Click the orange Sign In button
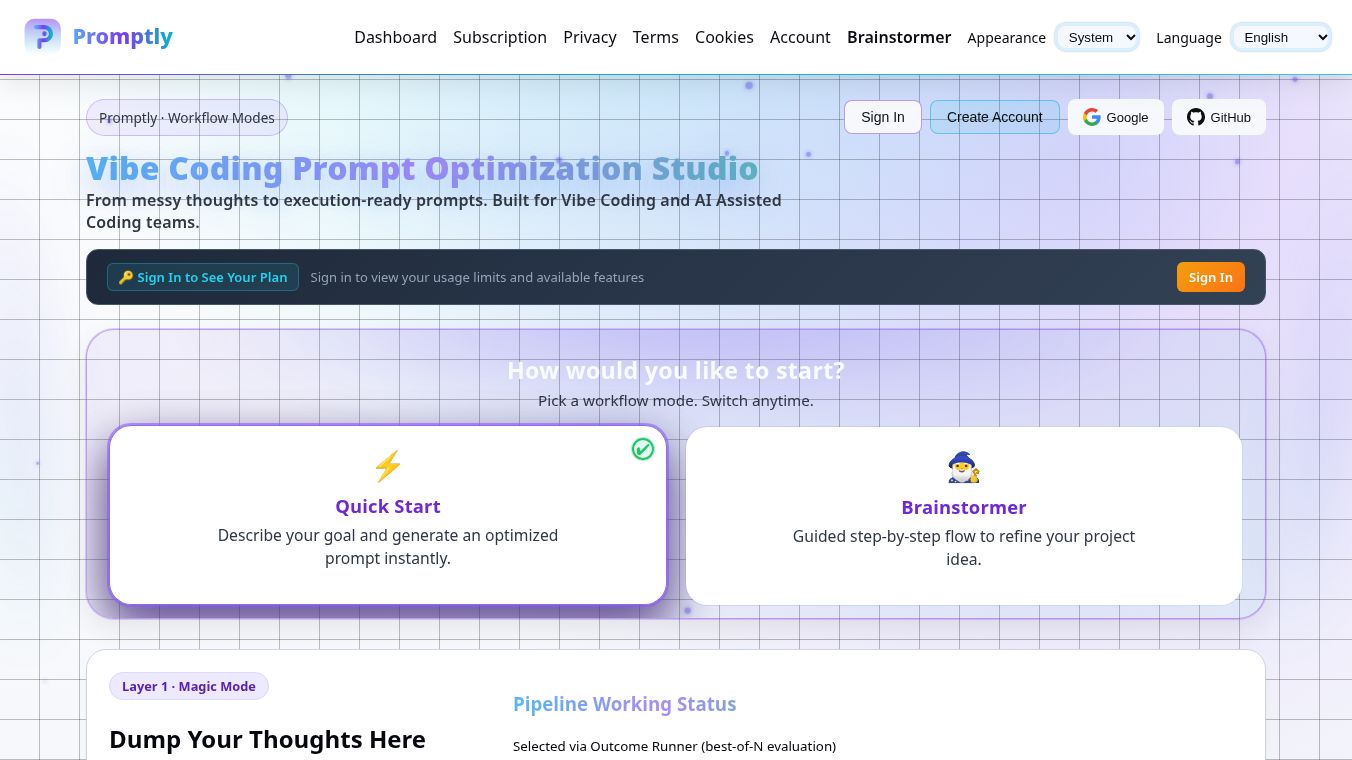Viewport: 1352px width, 760px height. pyautogui.click(x=1211, y=277)
